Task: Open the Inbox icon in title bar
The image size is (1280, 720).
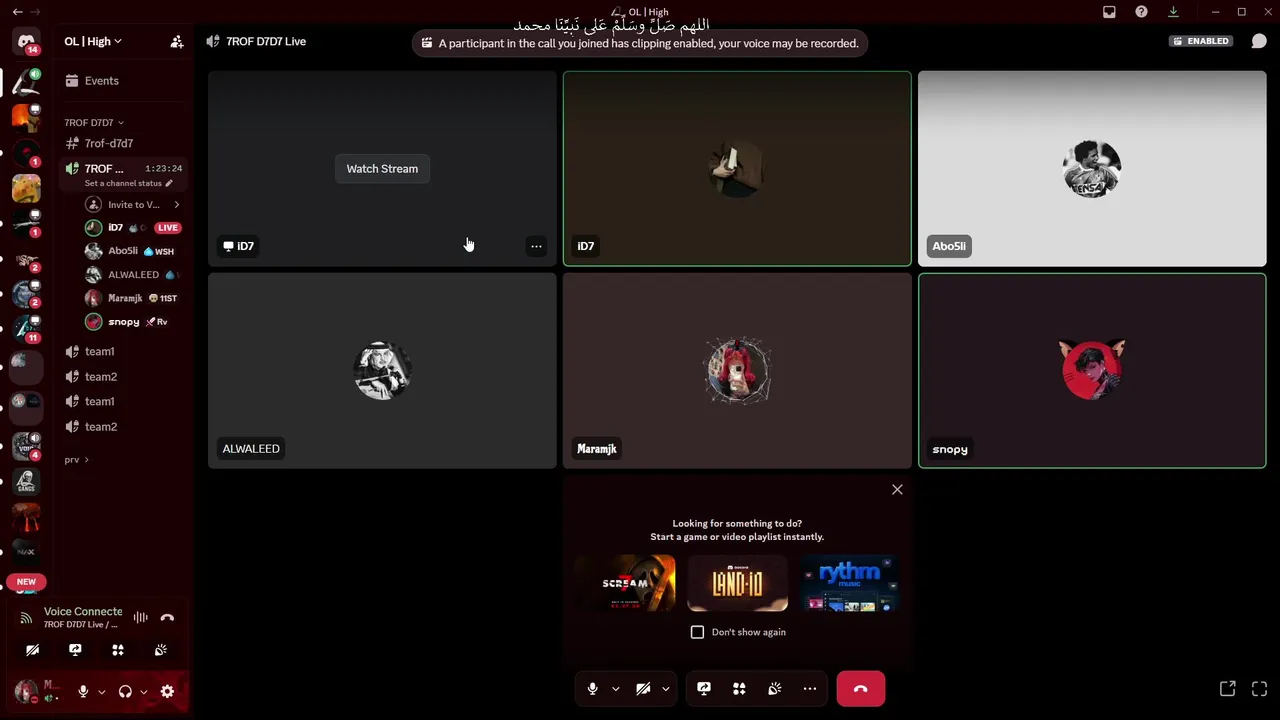Action: point(1109,12)
